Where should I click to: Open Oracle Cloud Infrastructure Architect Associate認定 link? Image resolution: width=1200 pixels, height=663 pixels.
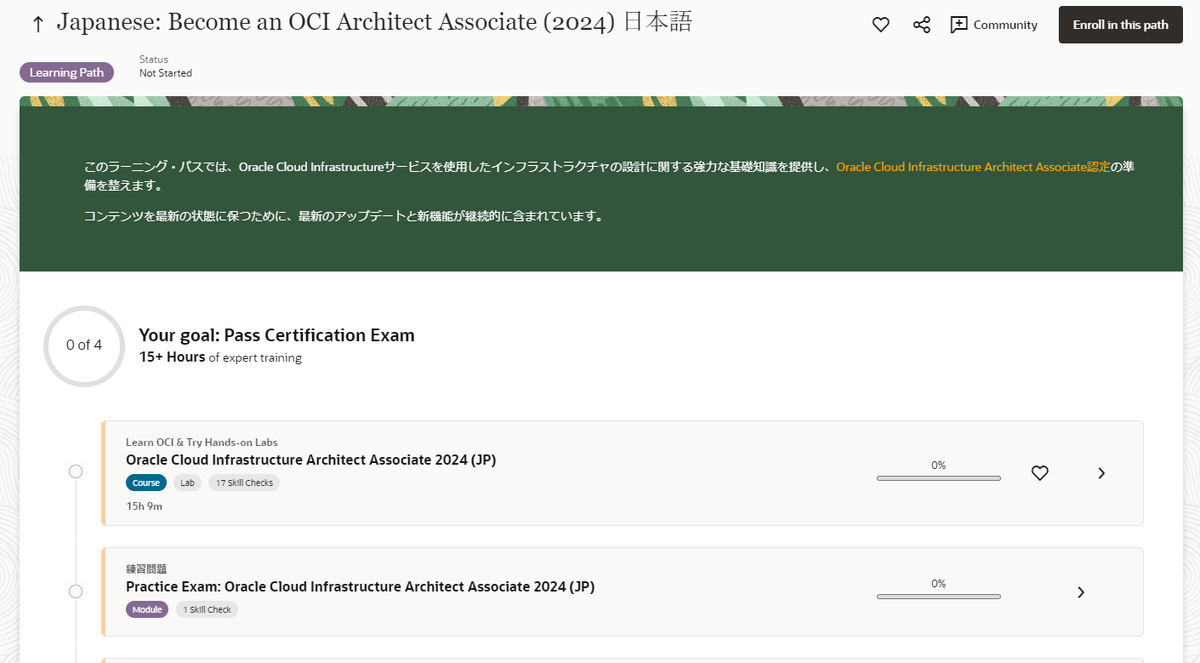tap(973, 167)
